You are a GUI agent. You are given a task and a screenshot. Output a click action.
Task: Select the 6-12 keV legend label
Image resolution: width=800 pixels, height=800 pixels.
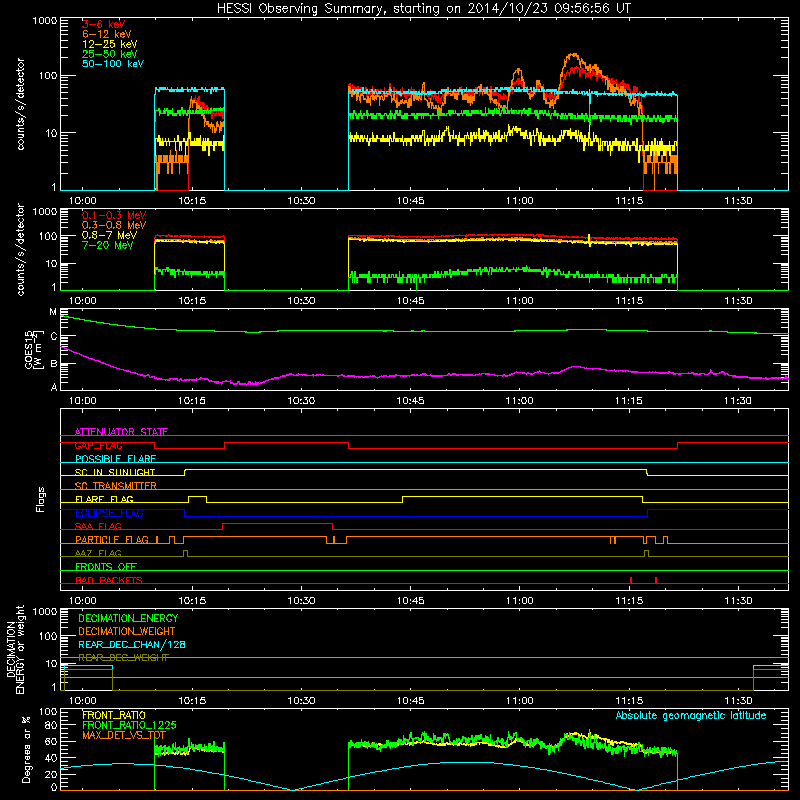107,34
